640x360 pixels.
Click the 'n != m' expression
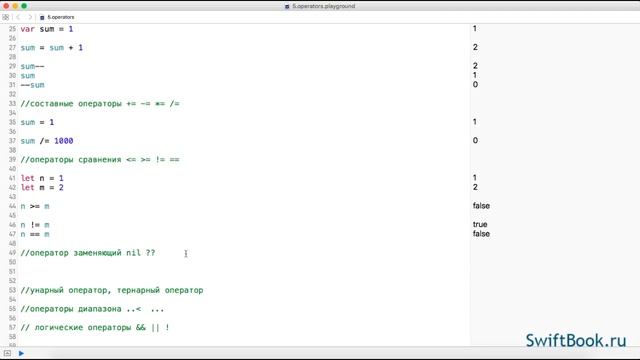pos(35,225)
